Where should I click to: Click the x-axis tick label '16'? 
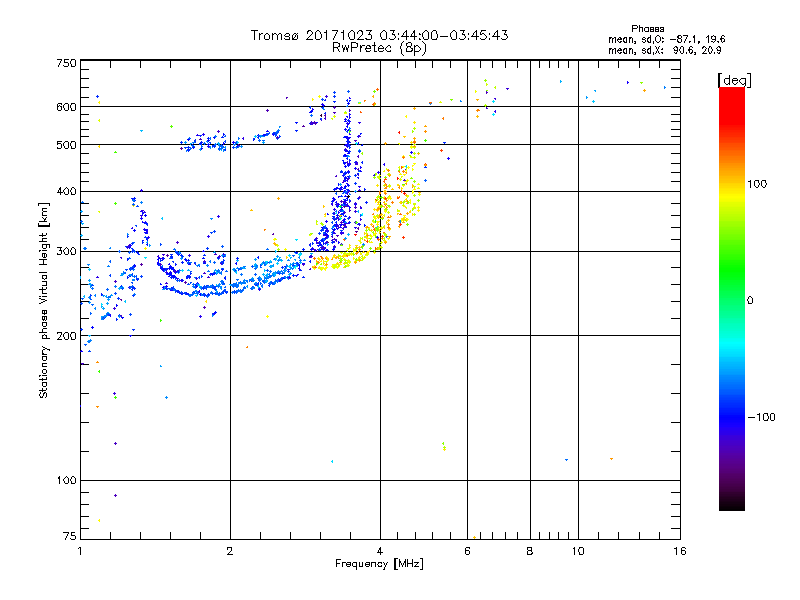pos(680,551)
